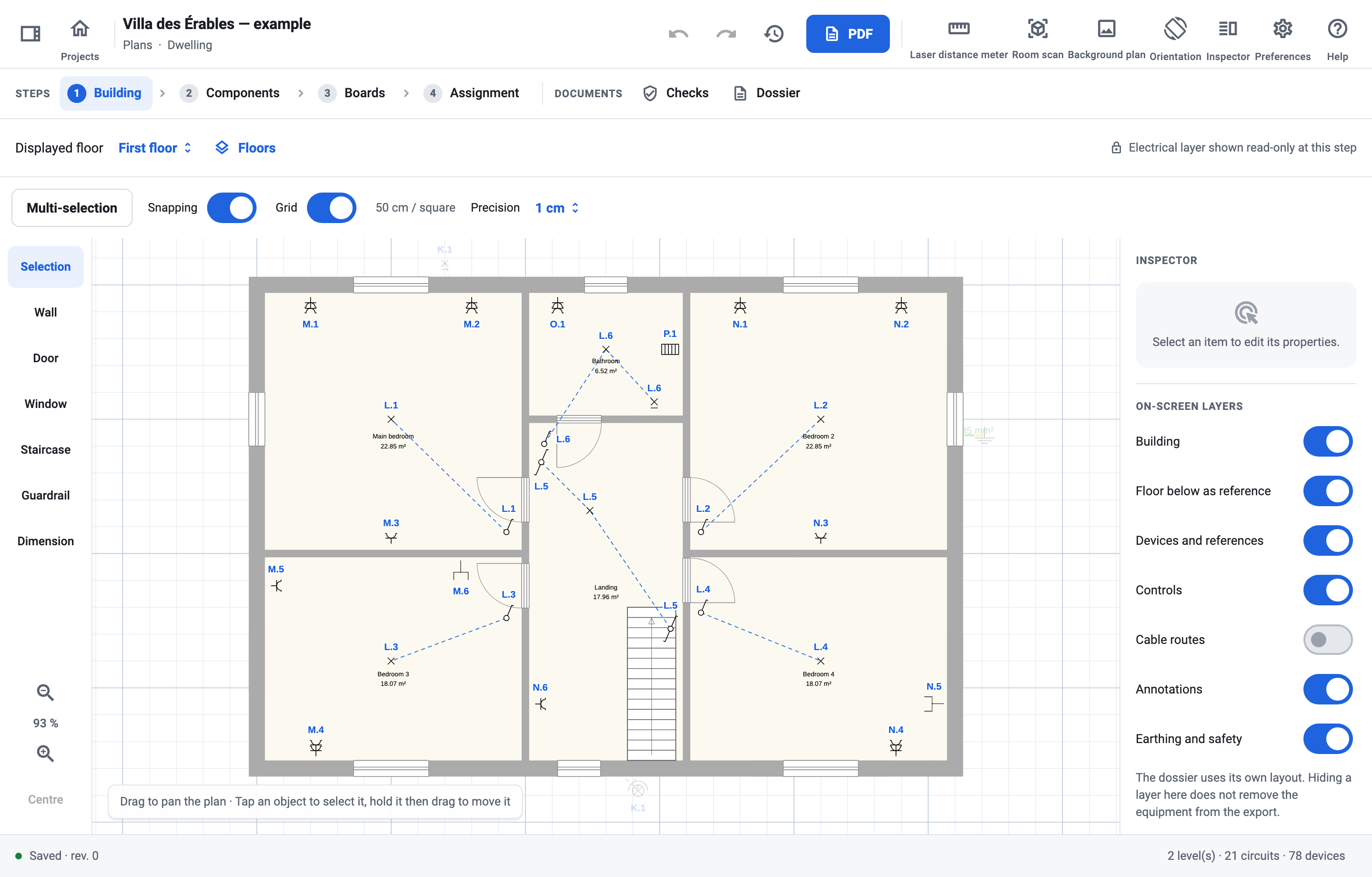Go to Projects home
Viewport: 1372px width, 877px height.
point(80,38)
